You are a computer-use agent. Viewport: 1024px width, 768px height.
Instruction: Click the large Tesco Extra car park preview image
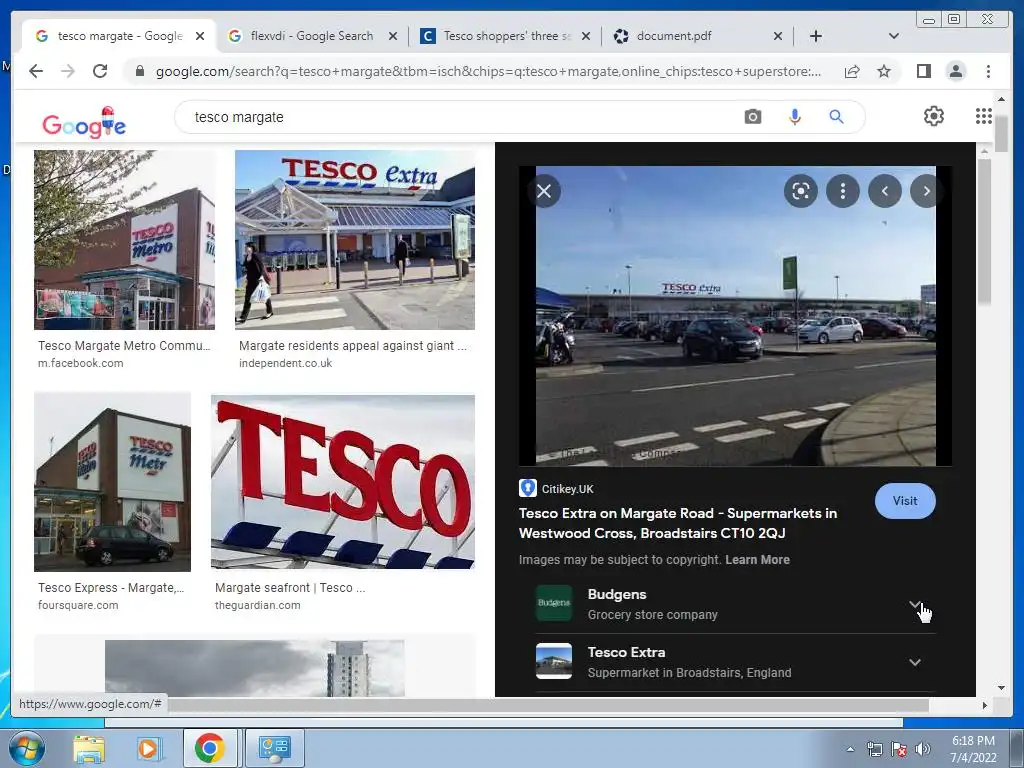[x=735, y=316]
